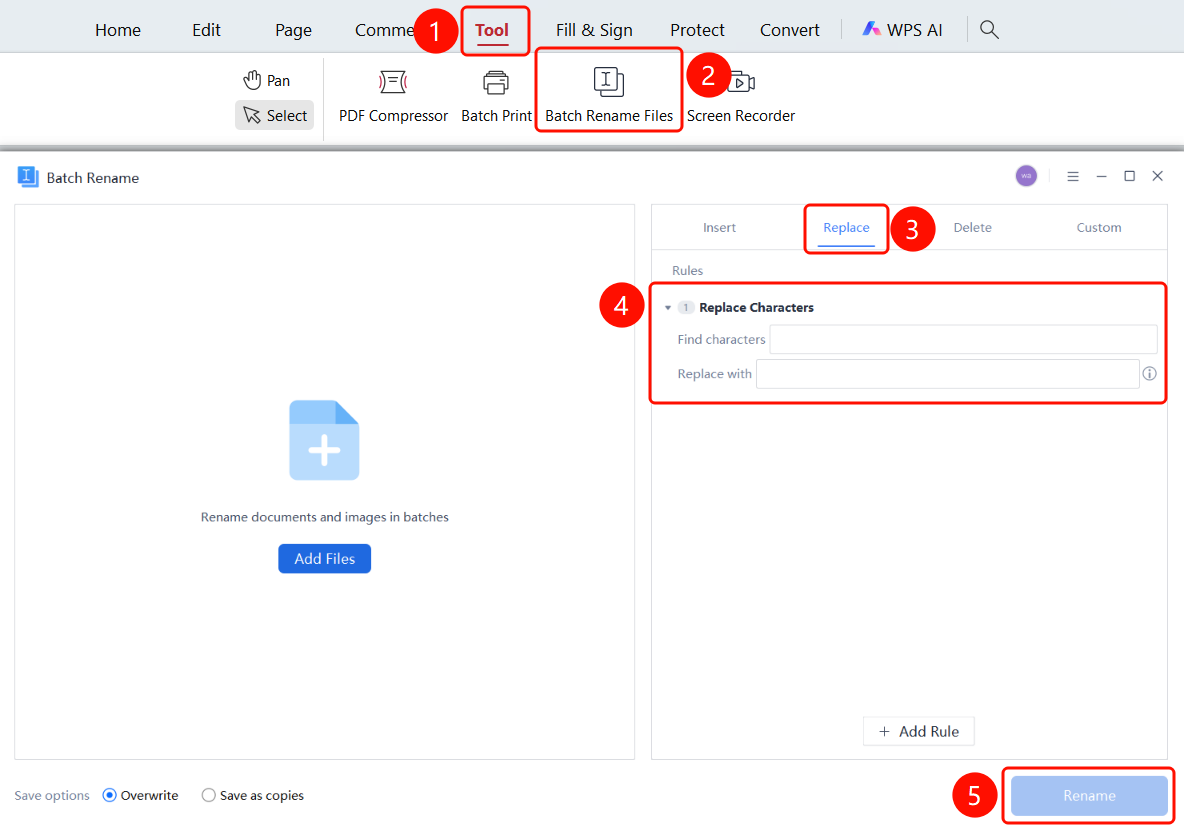Launch the Batch Print tool
The height and width of the screenshot is (831, 1184).
click(496, 96)
